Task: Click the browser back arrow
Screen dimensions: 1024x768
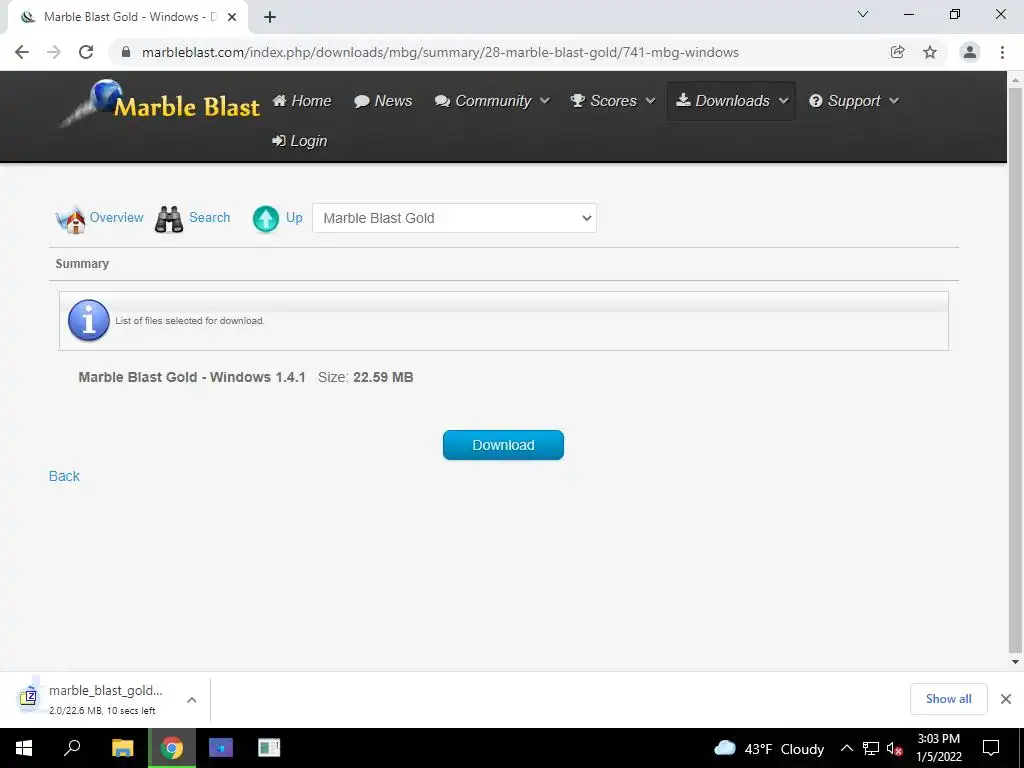Action: 22,52
